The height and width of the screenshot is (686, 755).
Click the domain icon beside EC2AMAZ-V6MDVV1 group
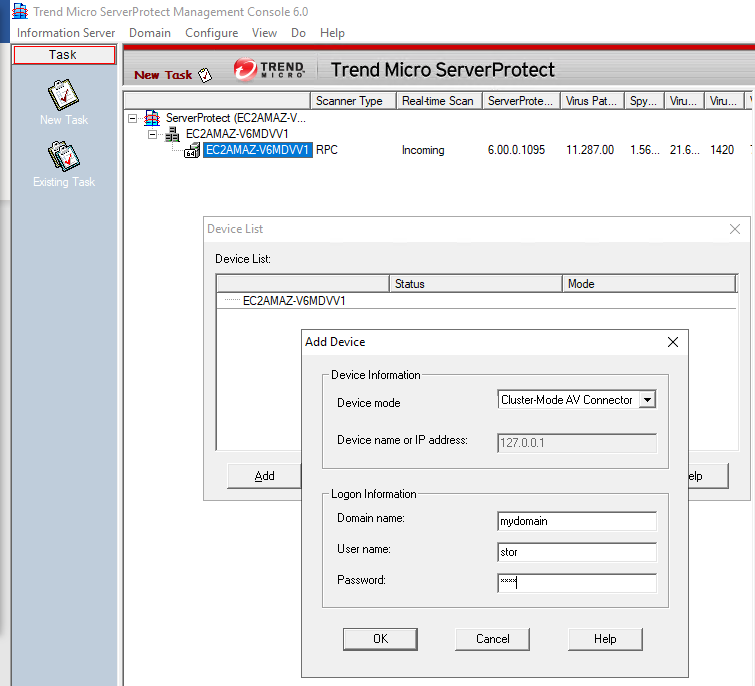tap(172, 134)
